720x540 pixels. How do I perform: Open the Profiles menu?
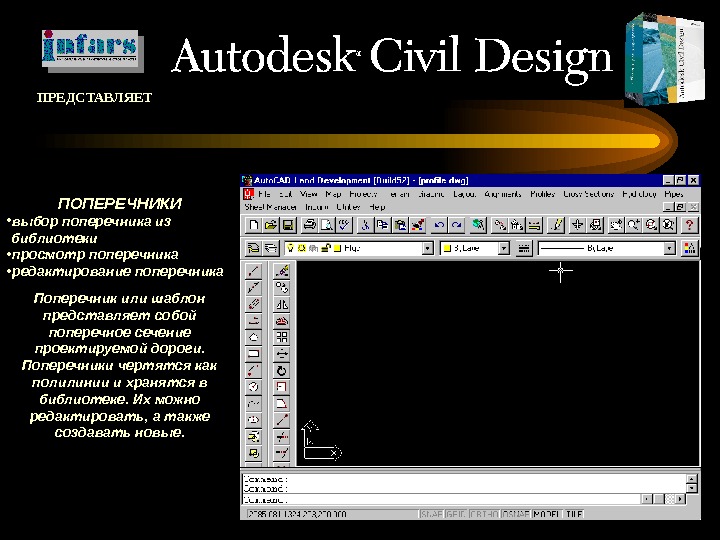click(543, 194)
